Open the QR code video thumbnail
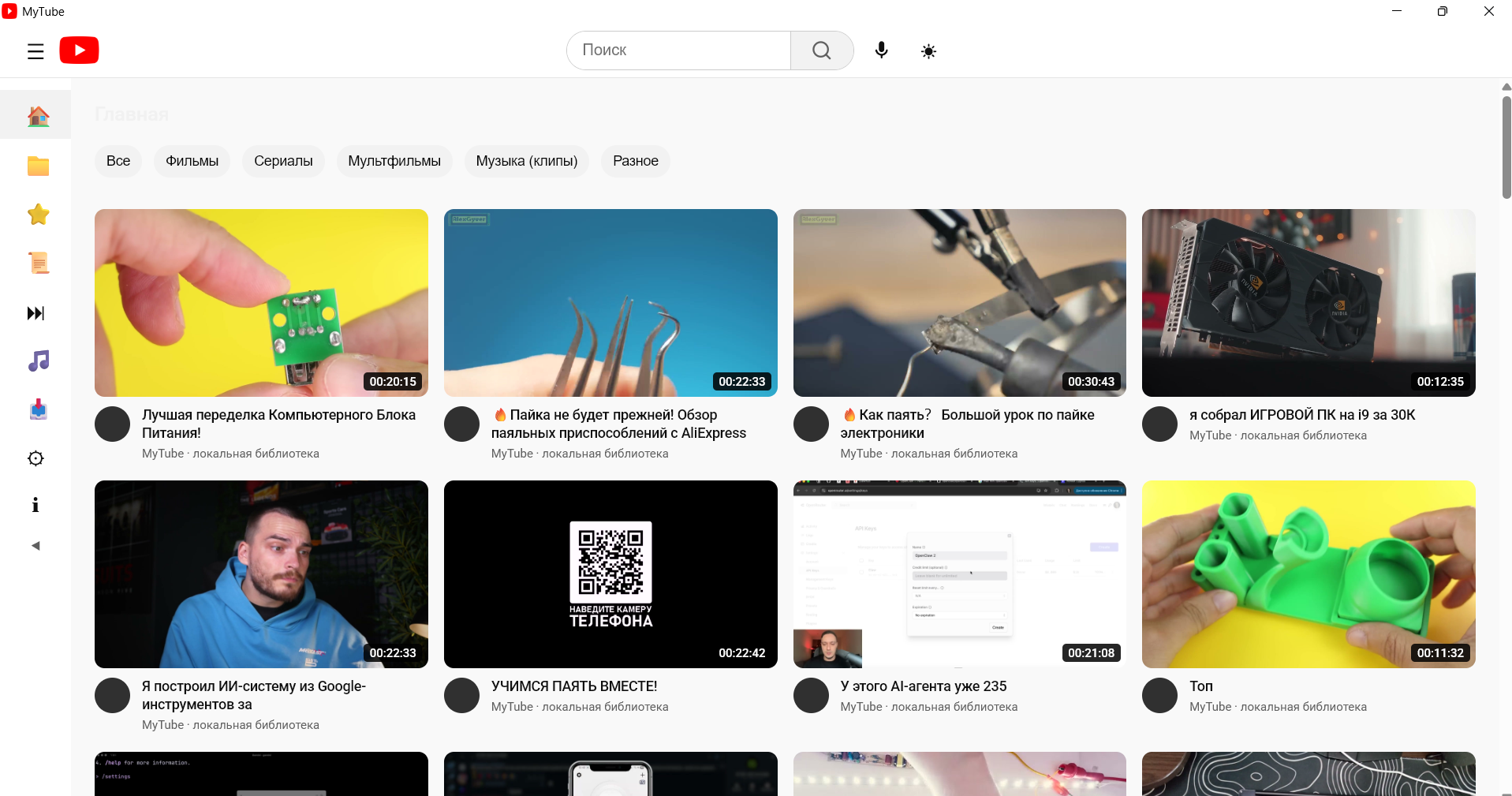The width and height of the screenshot is (1512, 796). [x=610, y=574]
